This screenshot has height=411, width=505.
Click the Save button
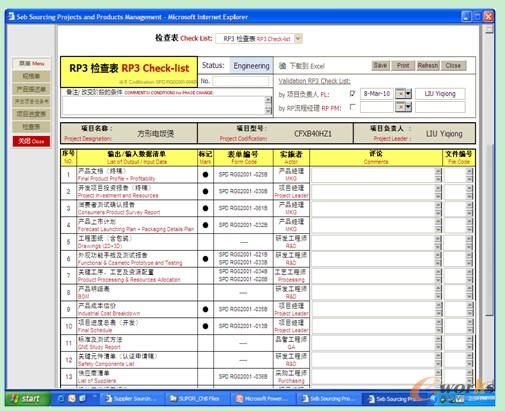click(380, 65)
